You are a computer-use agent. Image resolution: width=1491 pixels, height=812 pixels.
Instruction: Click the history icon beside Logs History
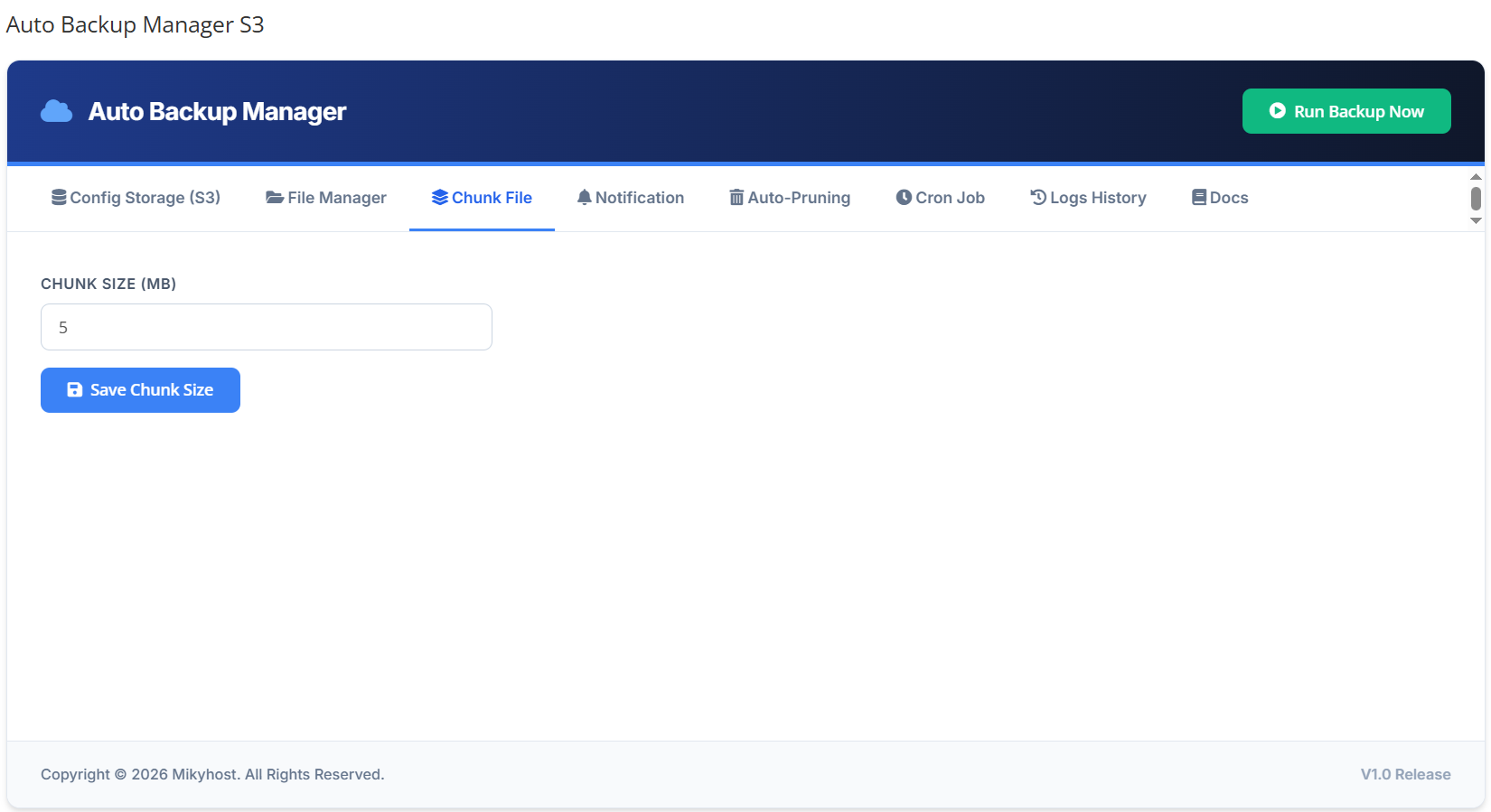[1038, 197]
